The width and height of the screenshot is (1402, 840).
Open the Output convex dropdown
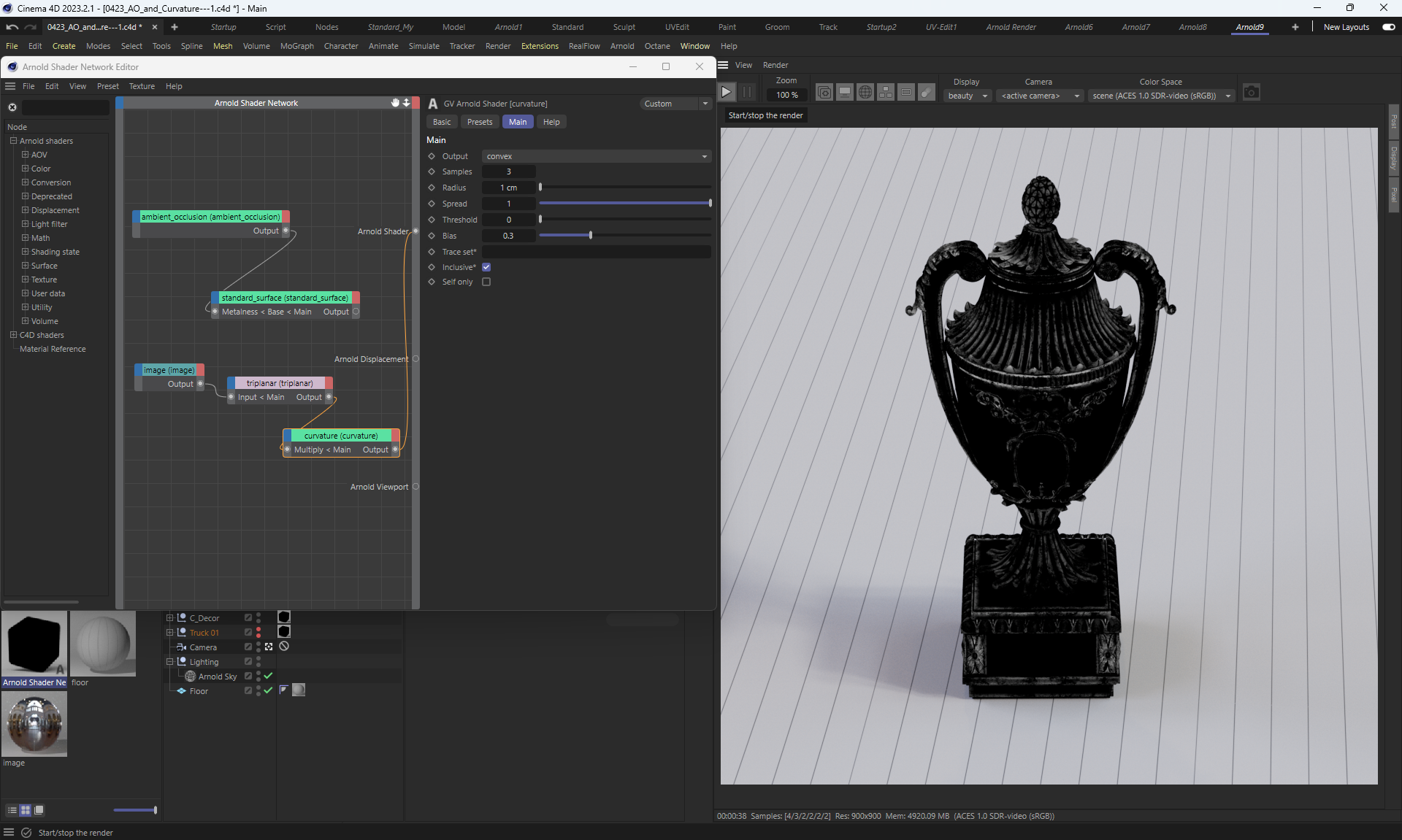coord(596,156)
